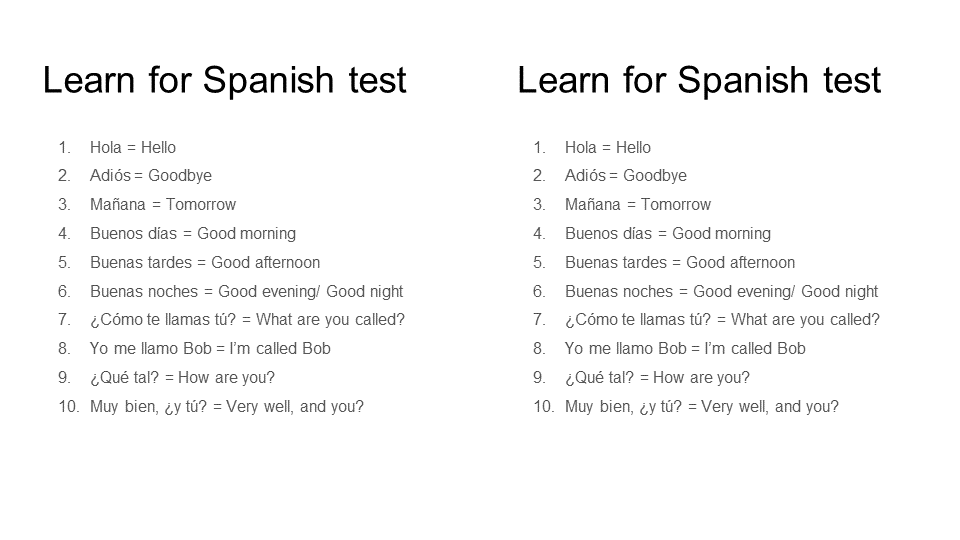Click "Adiós = Goodbye" in the right list
This screenshot has width=960, height=540.
626,176
